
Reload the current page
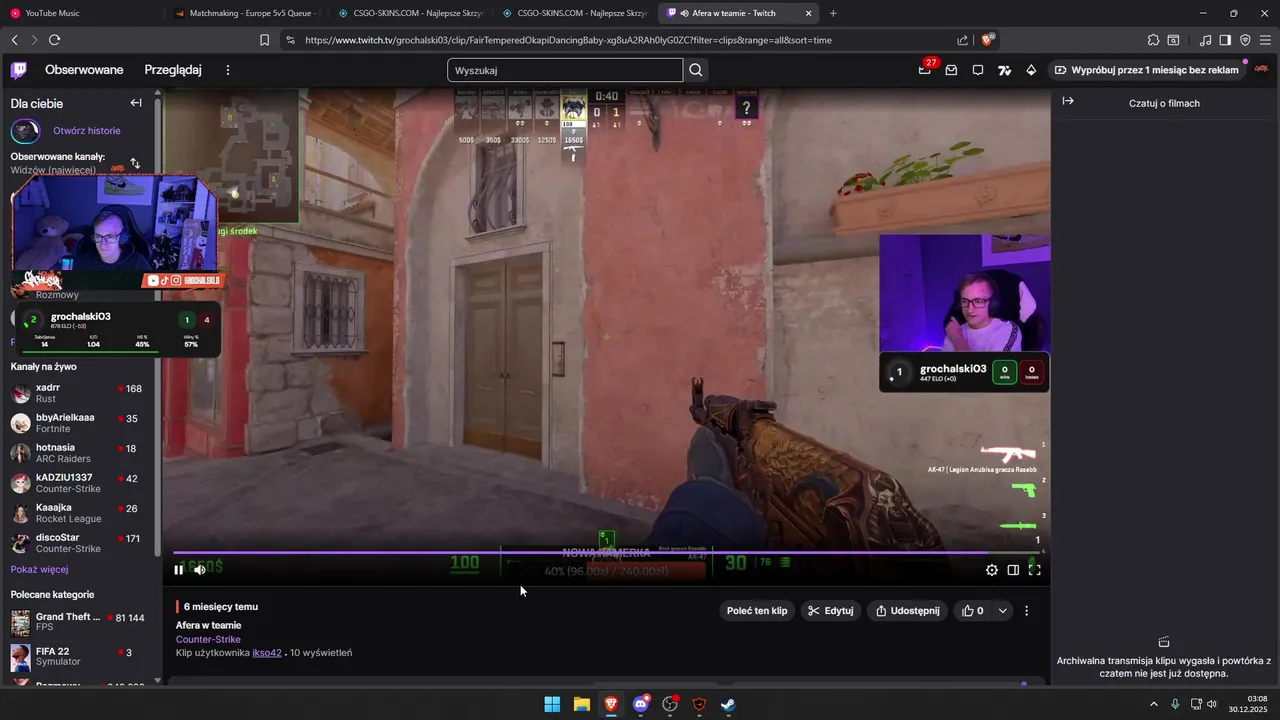pos(54,40)
